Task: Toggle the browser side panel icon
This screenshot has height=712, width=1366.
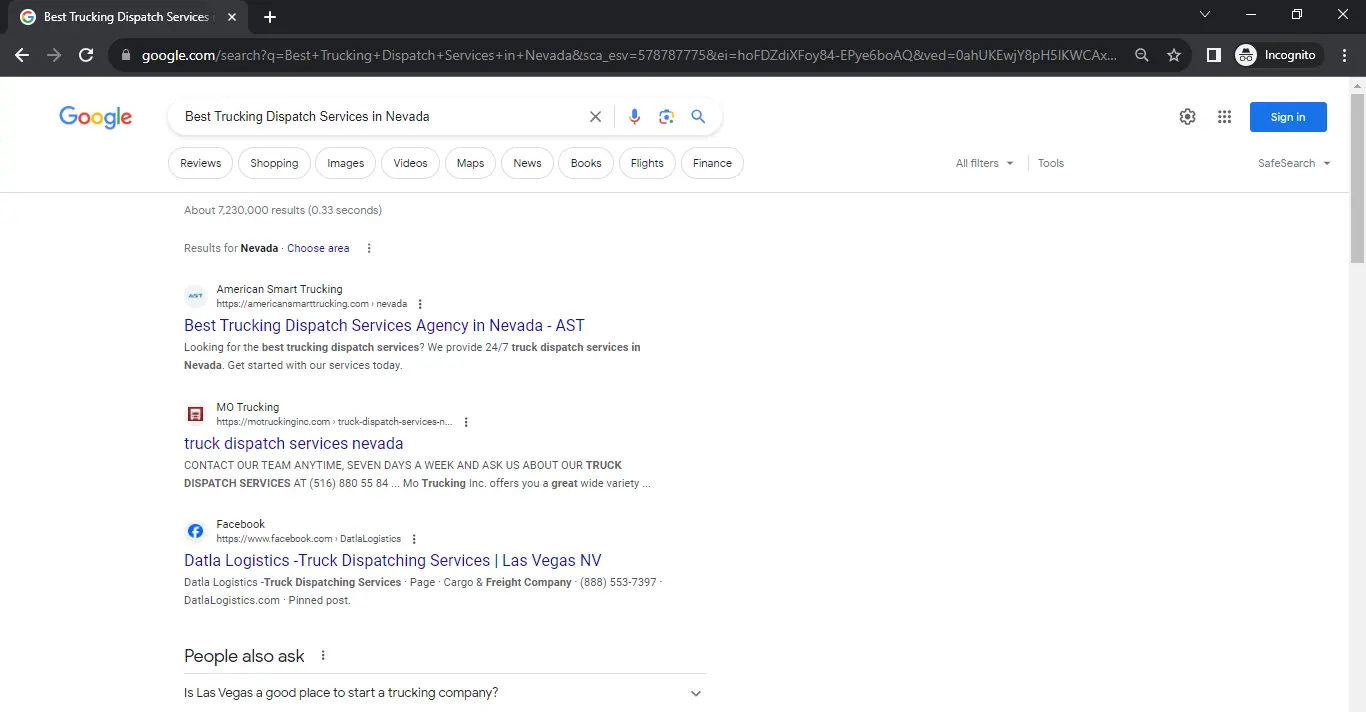Action: 1213,55
